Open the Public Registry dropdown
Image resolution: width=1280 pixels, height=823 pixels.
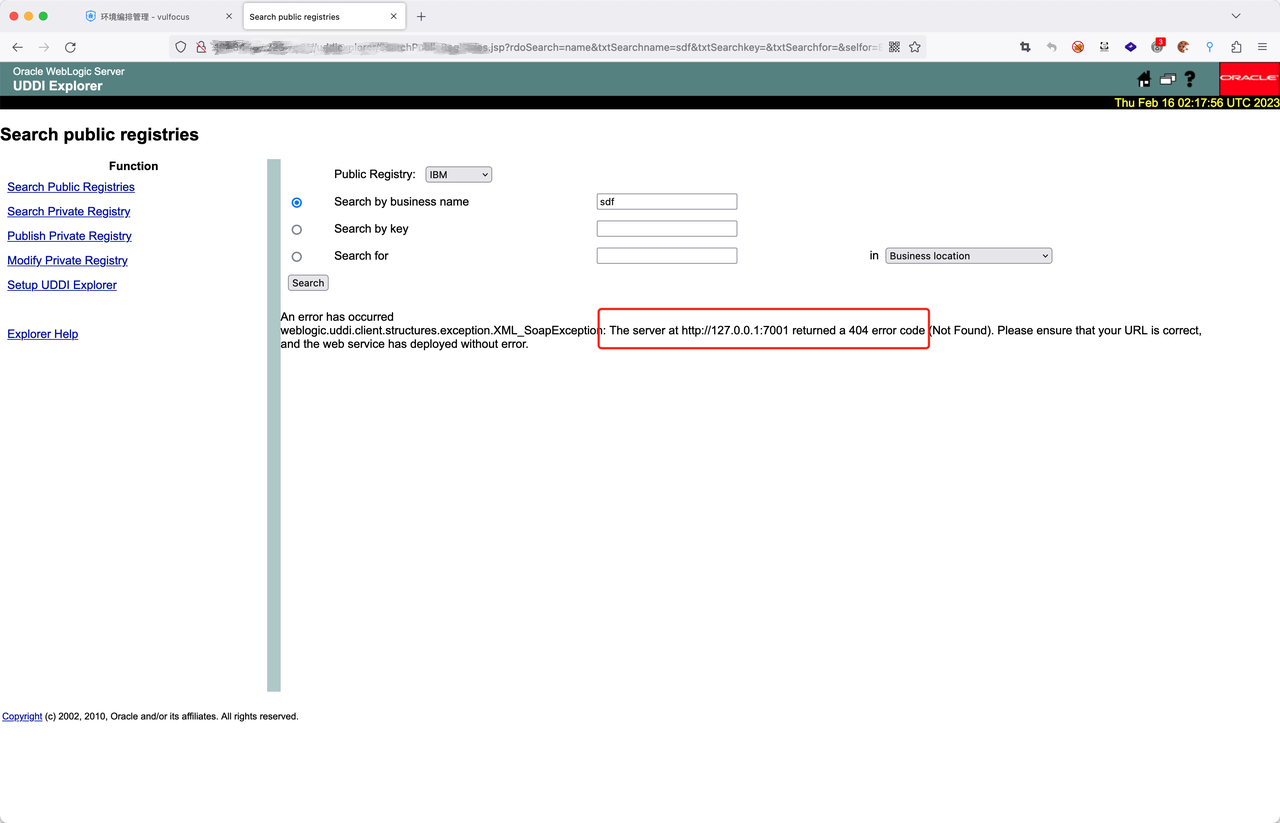point(459,175)
